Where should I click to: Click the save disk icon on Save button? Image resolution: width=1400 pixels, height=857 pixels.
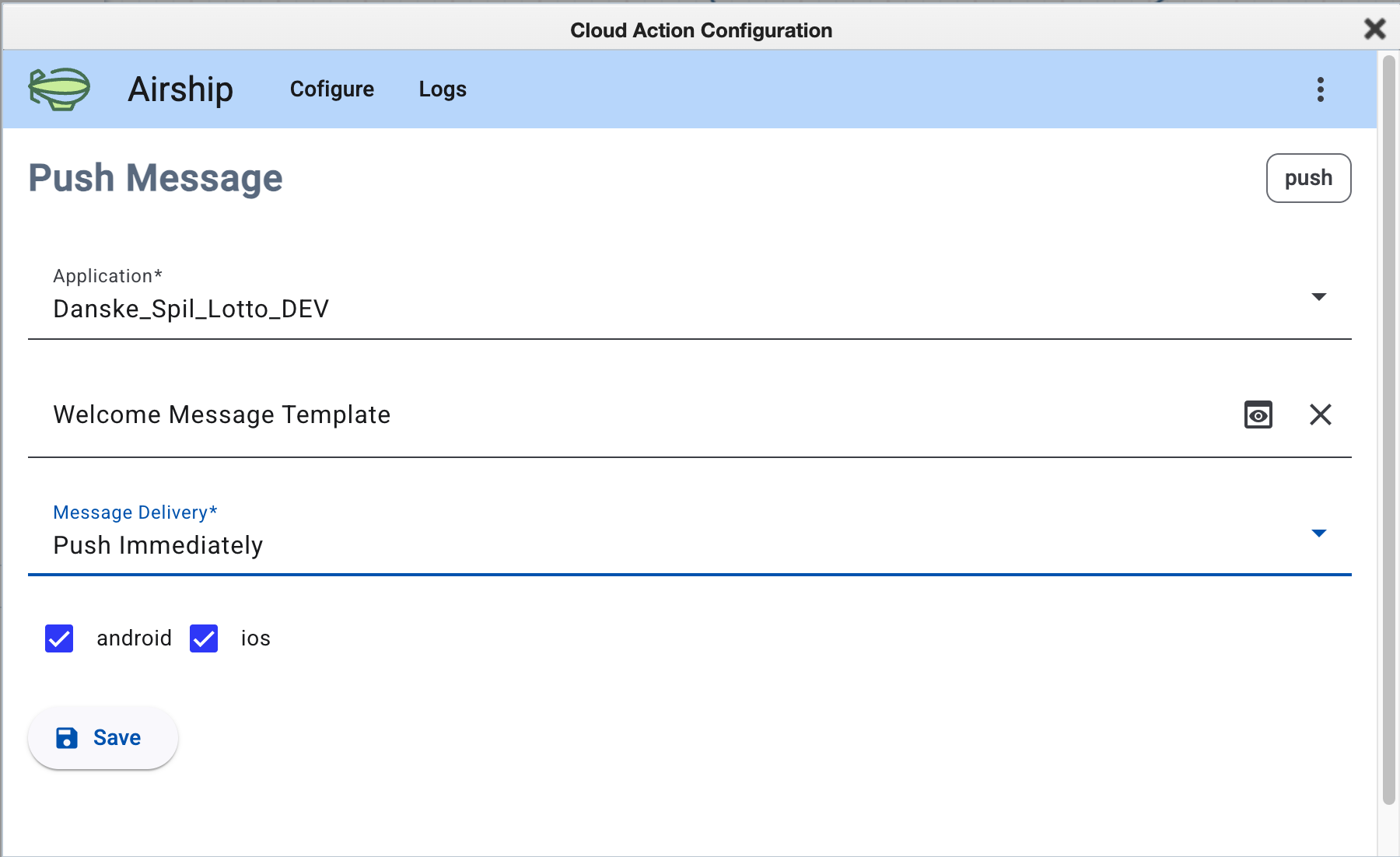(x=67, y=737)
